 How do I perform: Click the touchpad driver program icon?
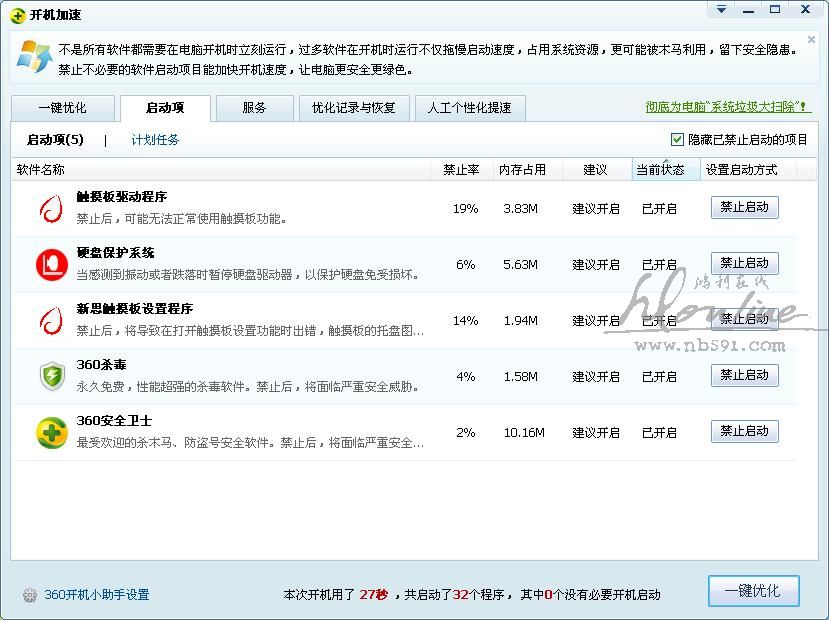point(51,208)
